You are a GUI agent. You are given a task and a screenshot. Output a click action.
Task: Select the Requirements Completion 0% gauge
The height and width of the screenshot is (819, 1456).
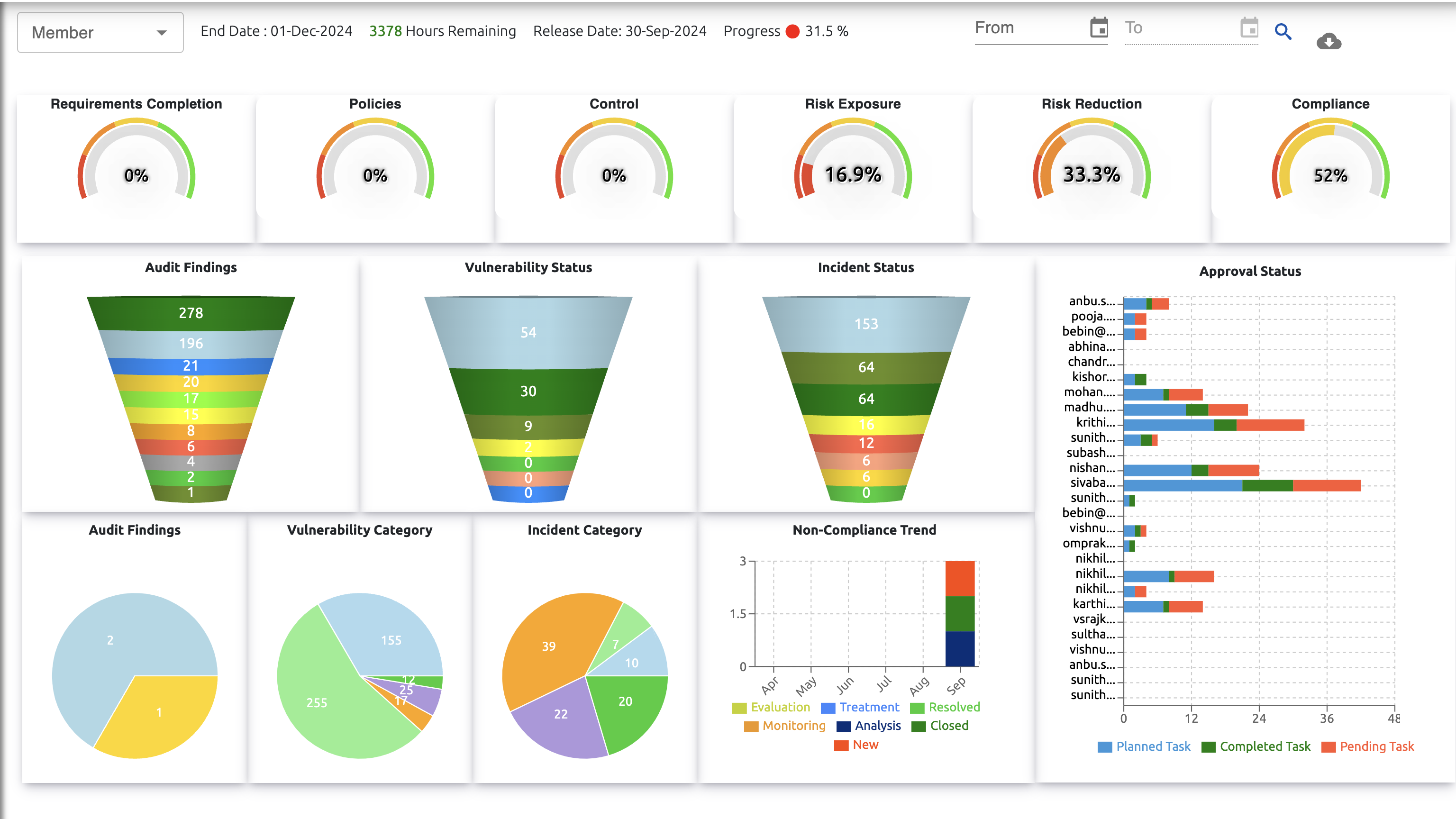point(136,159)
